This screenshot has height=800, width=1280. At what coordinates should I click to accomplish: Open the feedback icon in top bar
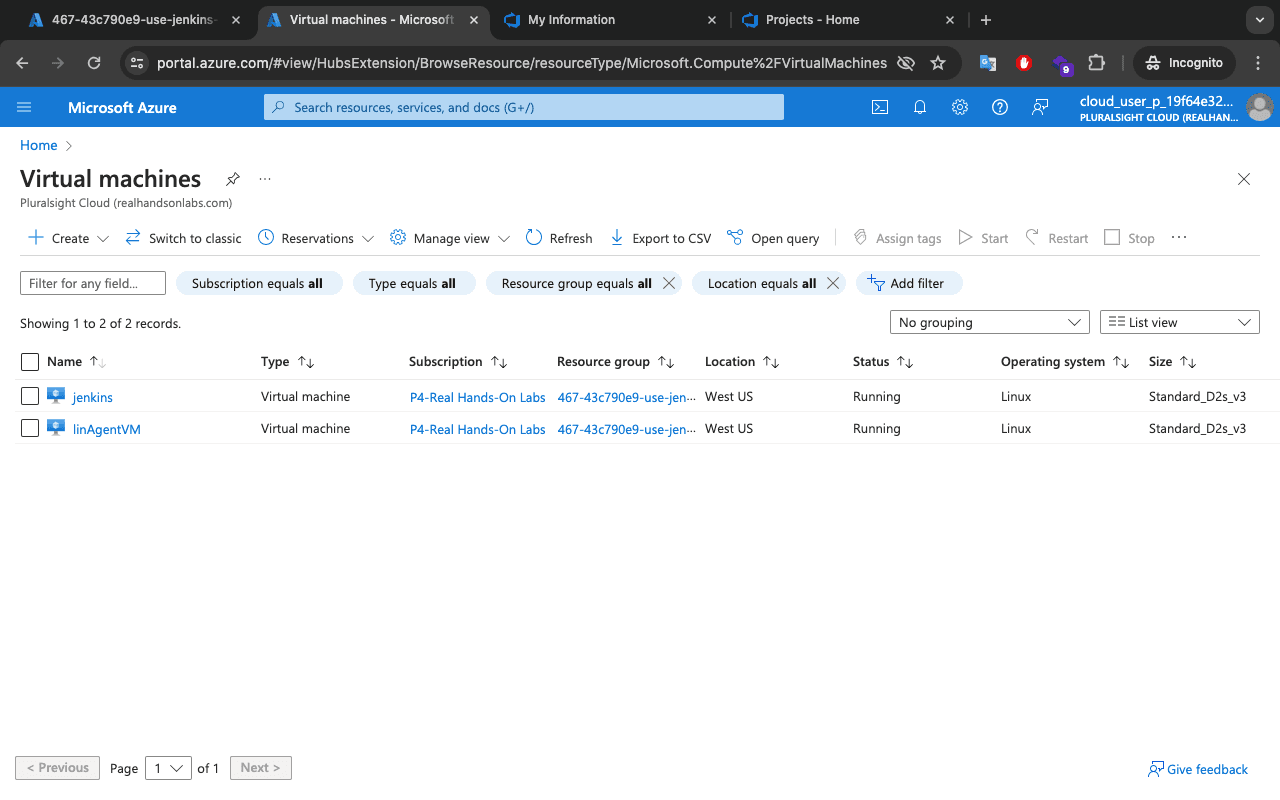[1040, 107]
